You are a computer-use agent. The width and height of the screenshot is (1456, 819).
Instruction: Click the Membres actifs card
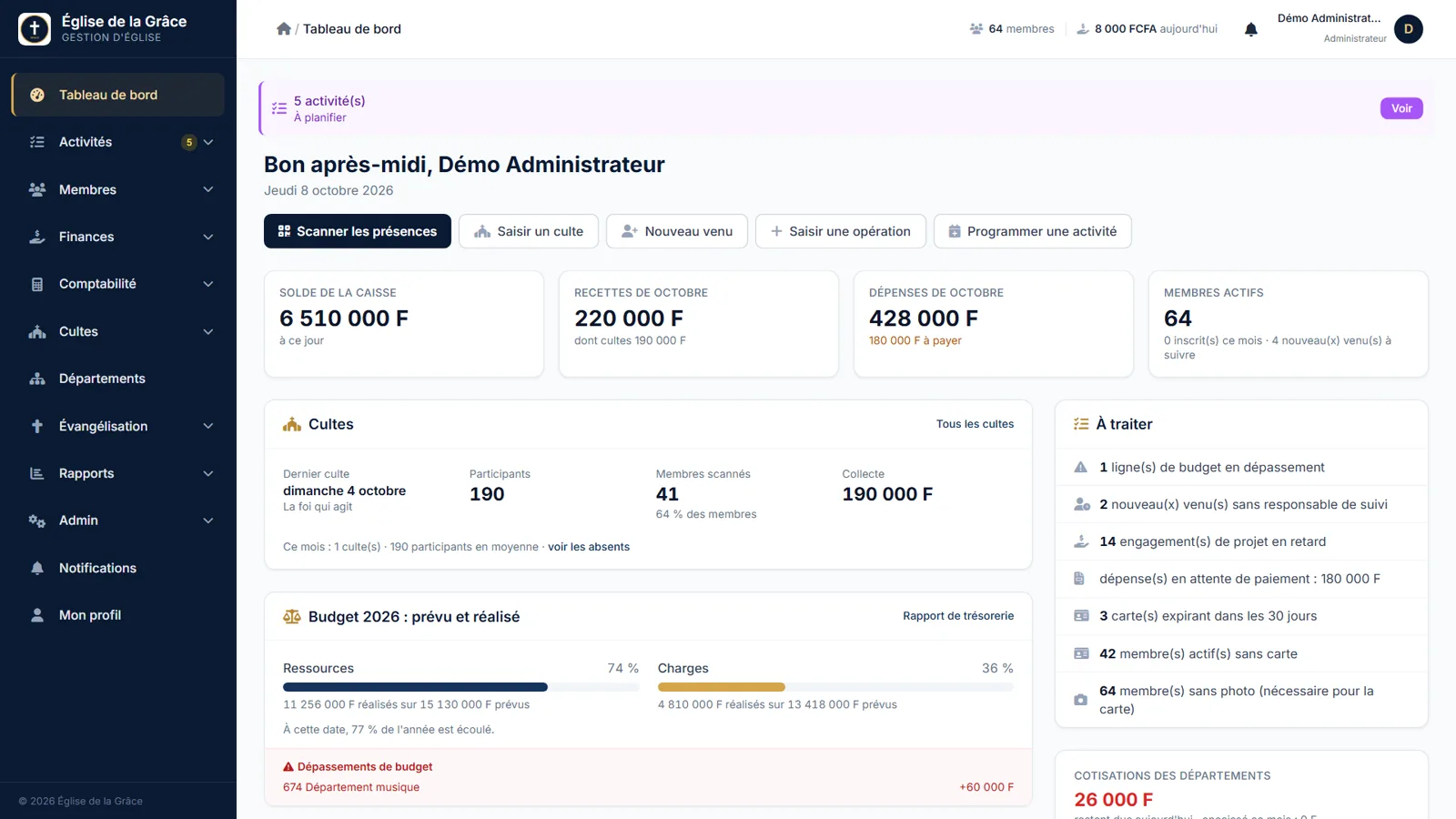(1289, 324)
